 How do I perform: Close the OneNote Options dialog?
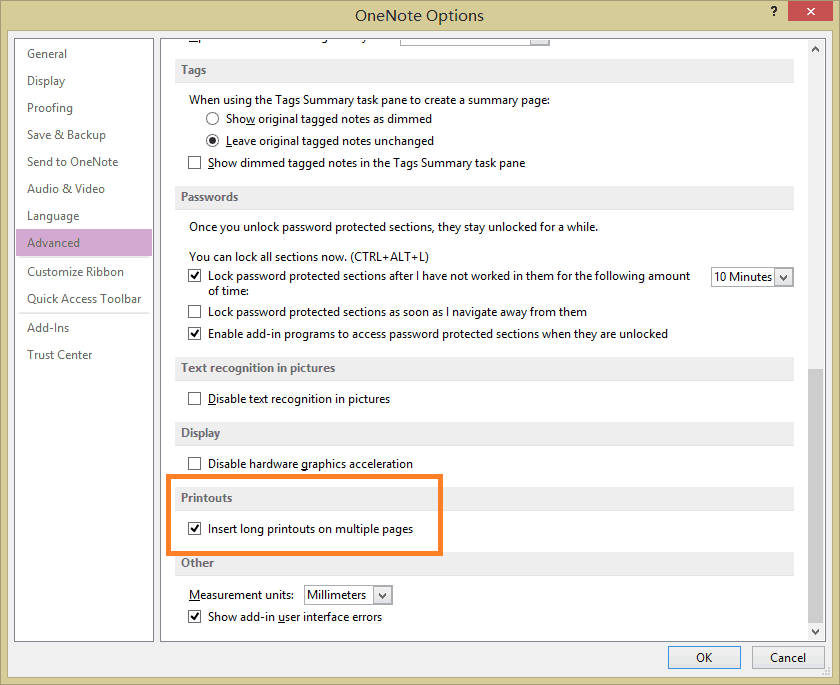click(x=811, y=11)
